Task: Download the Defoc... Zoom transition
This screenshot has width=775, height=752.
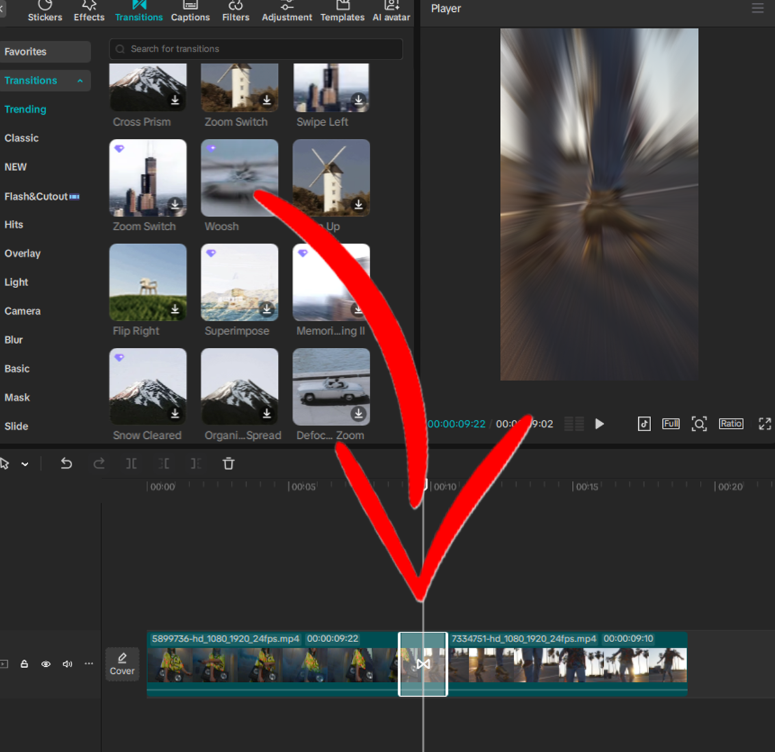Action: [x=358, y=413]
